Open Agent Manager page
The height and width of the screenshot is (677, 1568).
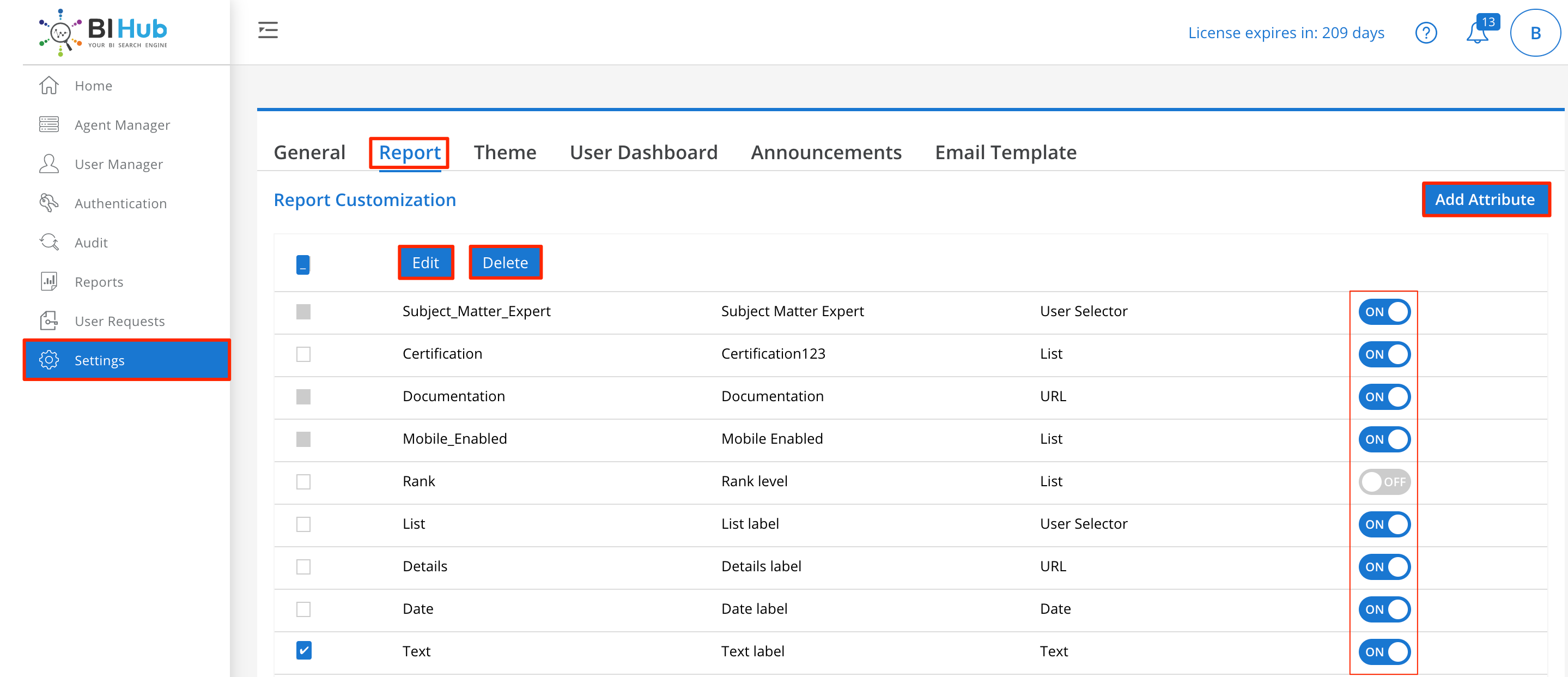pyautogui.click(x=123, y=125)
